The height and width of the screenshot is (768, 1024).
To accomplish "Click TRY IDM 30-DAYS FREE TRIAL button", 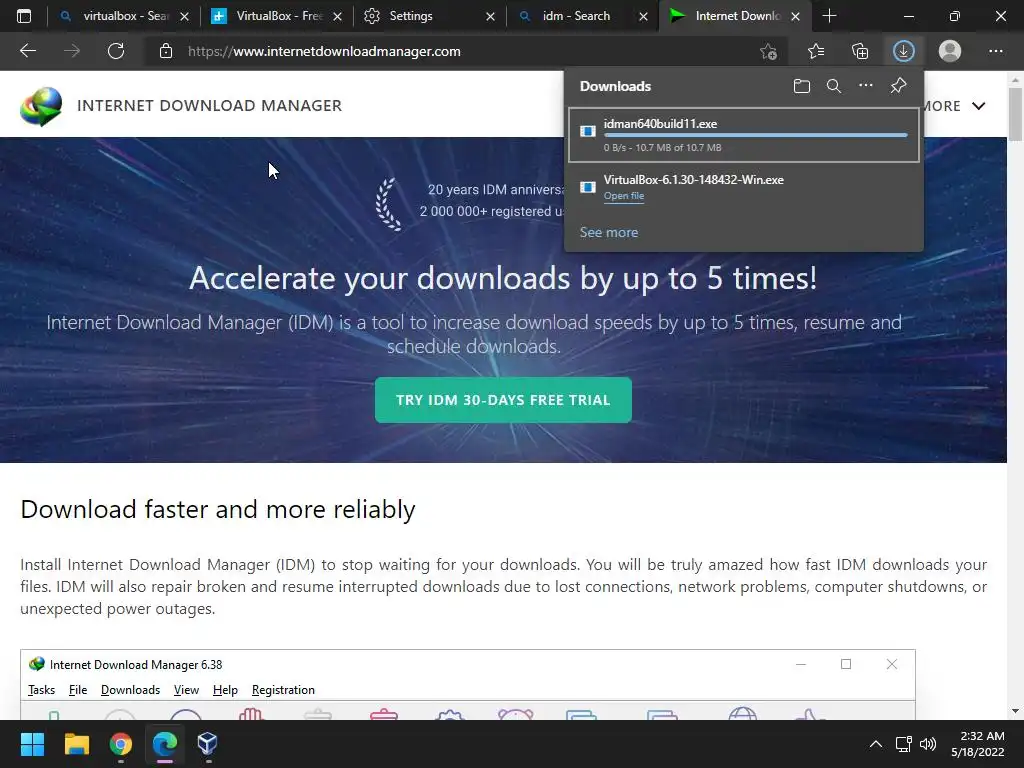I will pyautogui.click(x=503, y=400).
